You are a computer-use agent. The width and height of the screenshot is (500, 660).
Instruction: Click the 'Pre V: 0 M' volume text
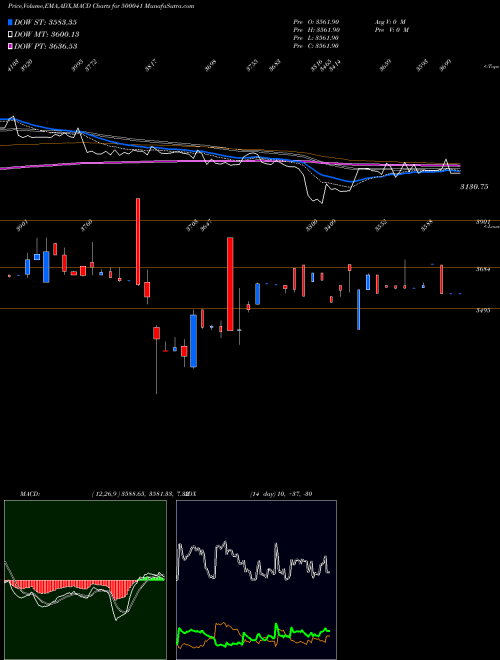click(391, 30)
